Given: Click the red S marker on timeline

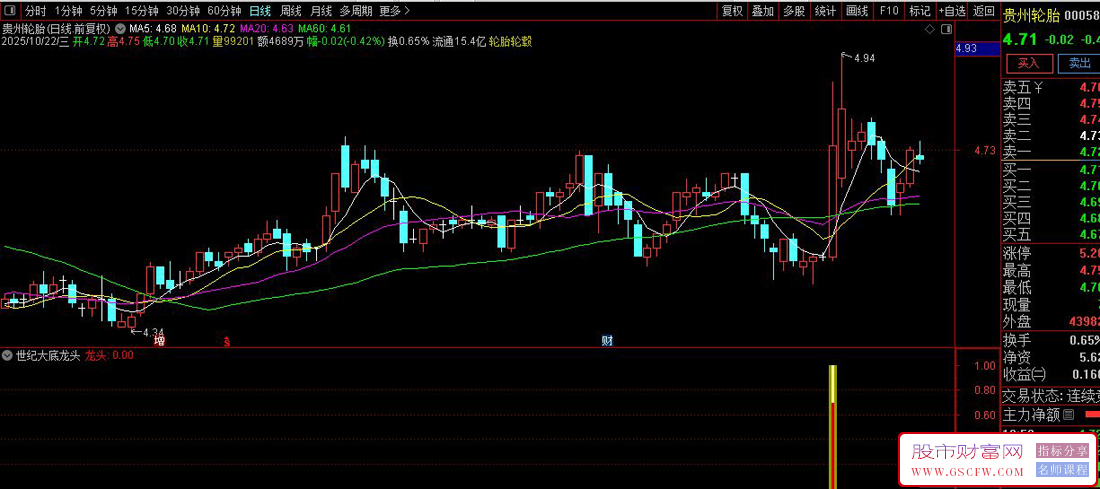Looking at the screenshot, I should tap(227, 342).
